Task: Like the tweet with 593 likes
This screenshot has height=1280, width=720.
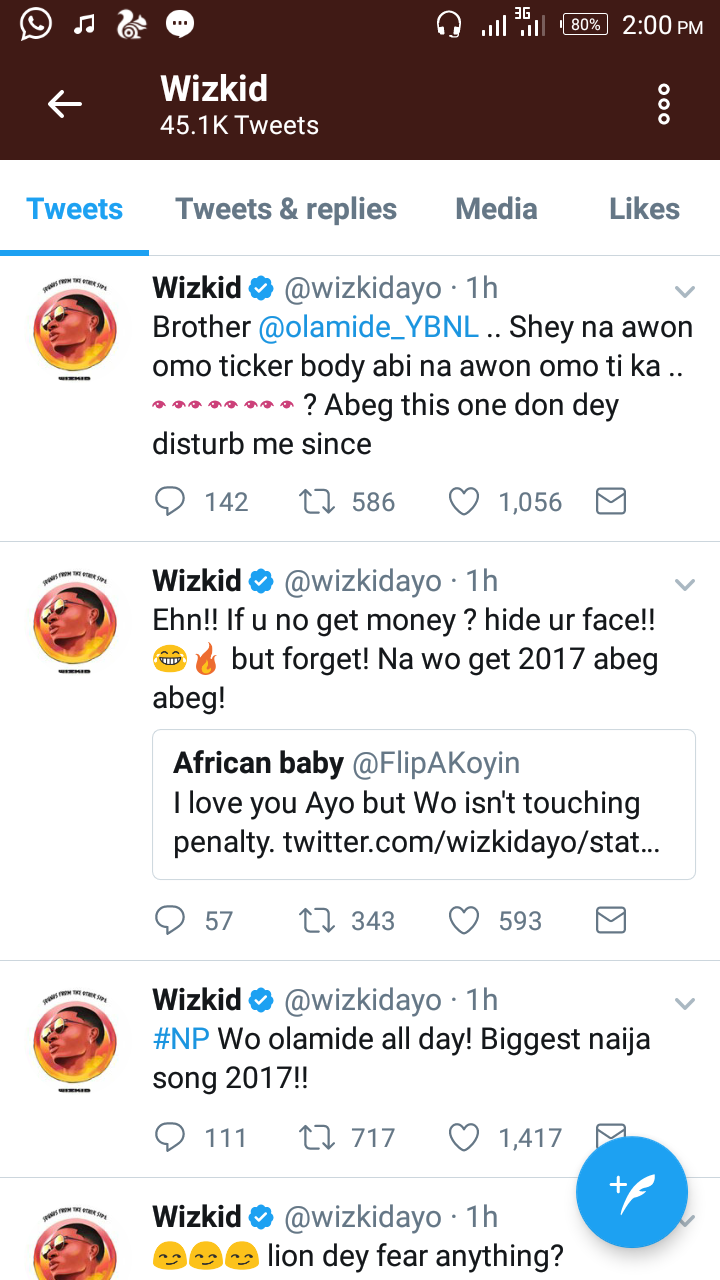Action: [x=464, y=920]
